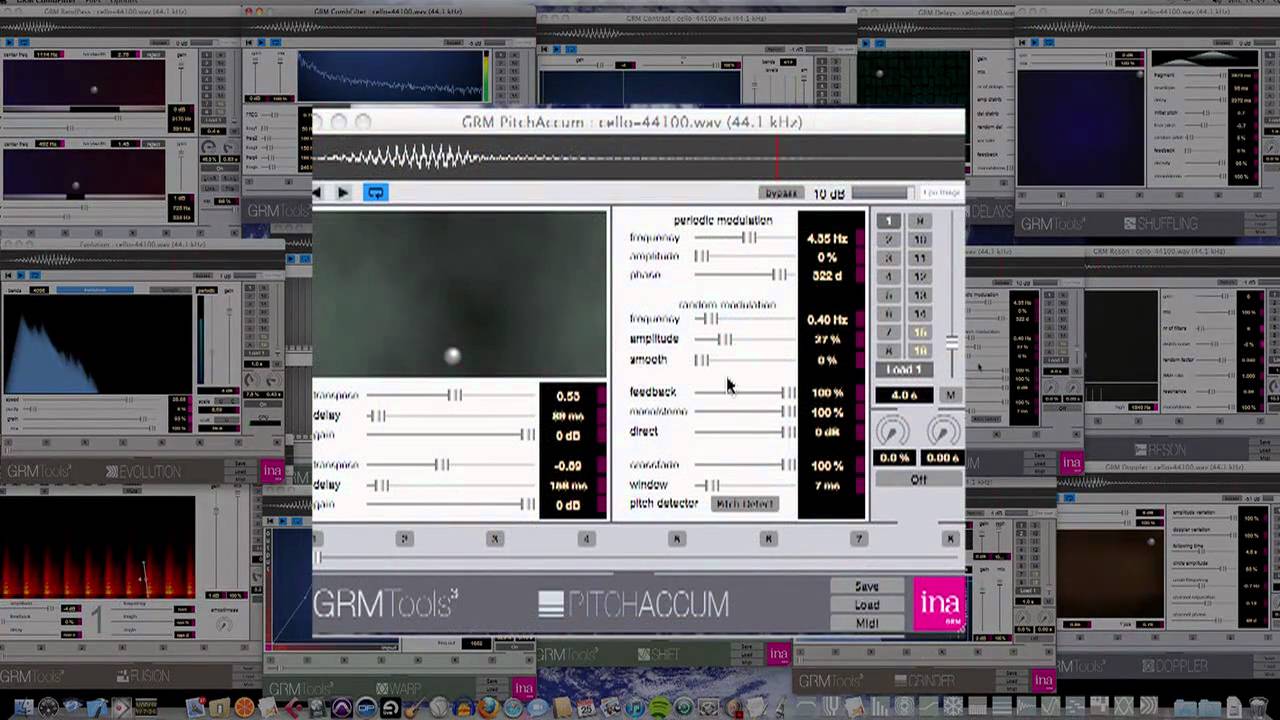Select preset number 7

point(889,333)
